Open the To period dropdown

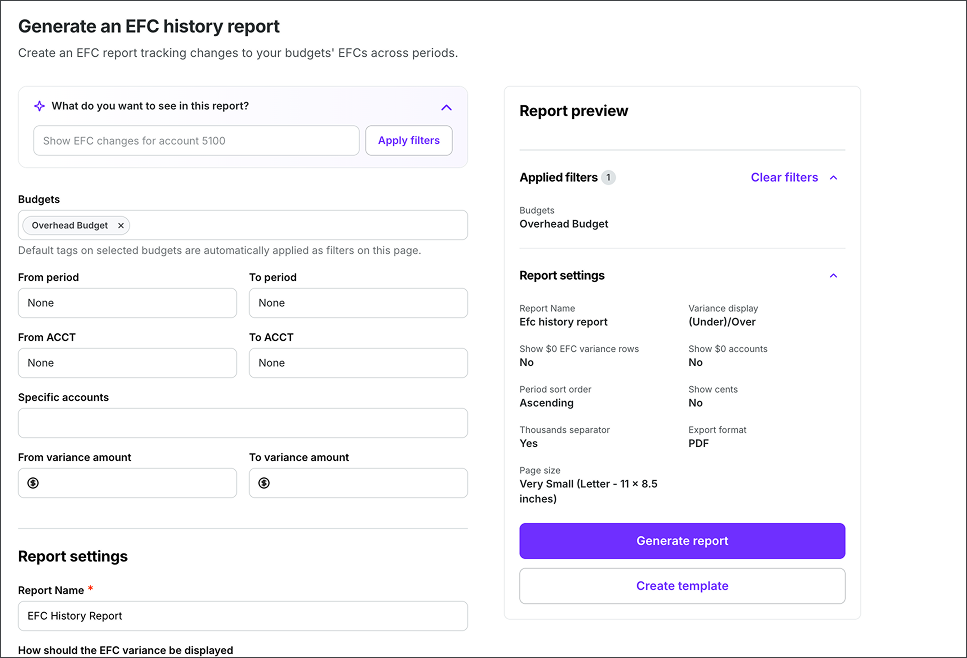[358, 303]
